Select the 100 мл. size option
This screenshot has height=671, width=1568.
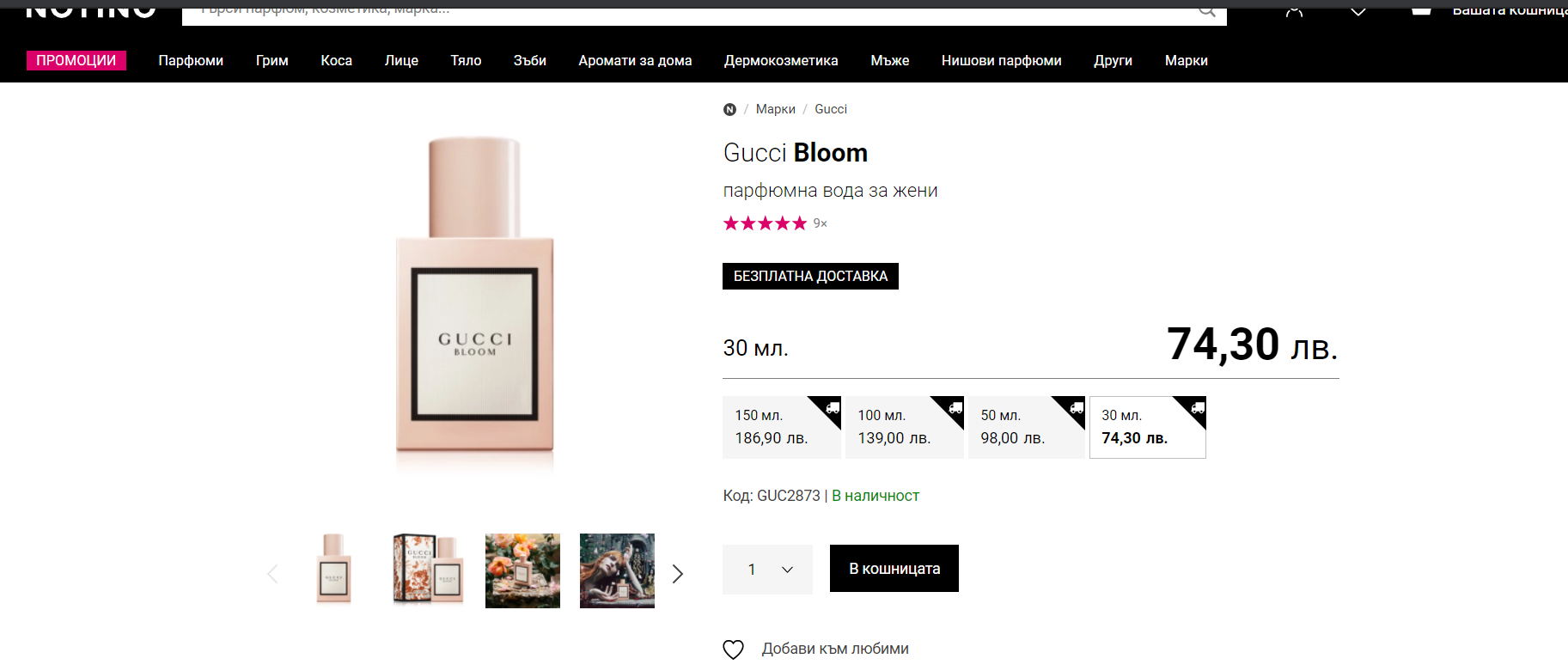pyautogui.click(x=904, y=427)
